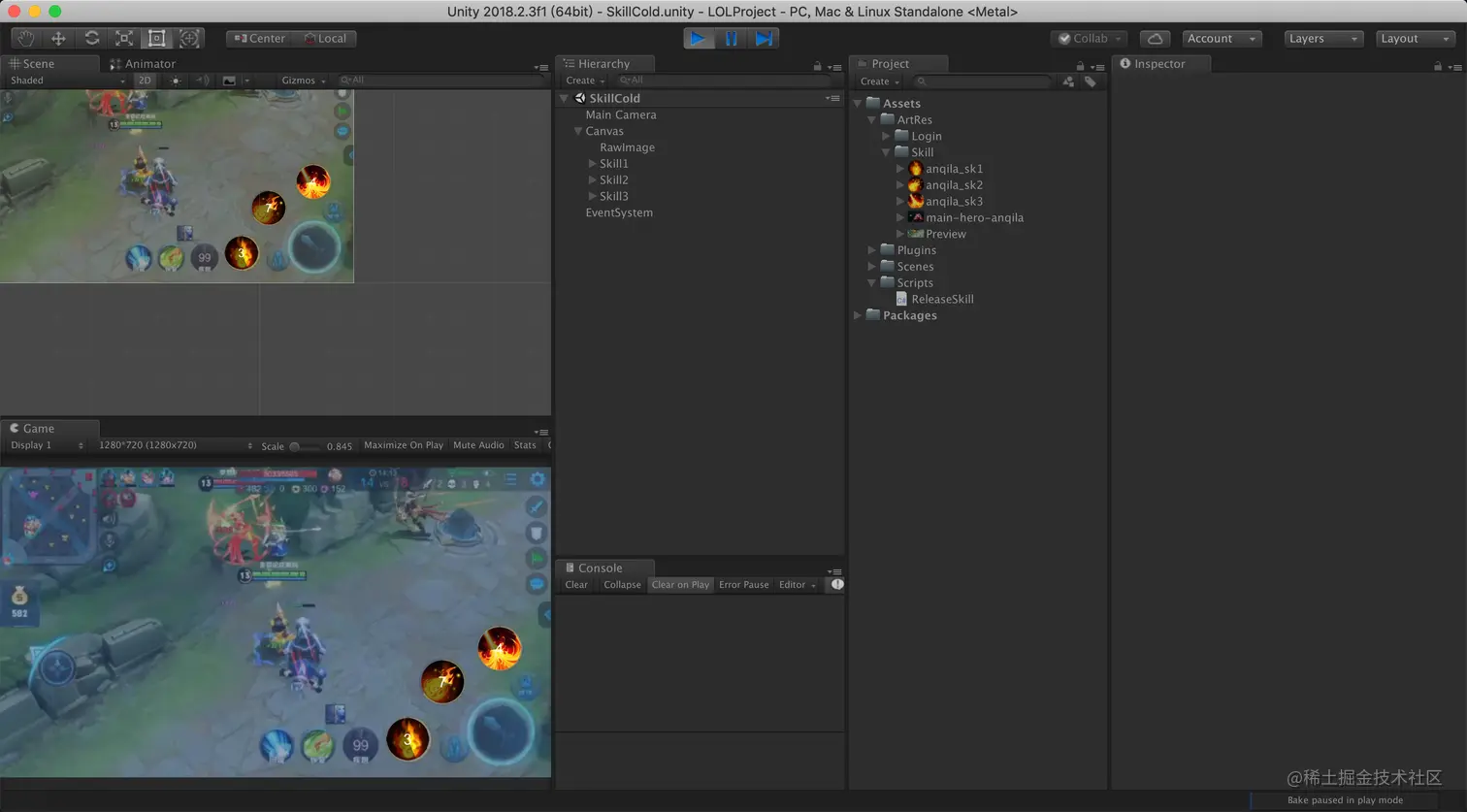Screen dimensions: 1467x812
Task: Select the Scale tool
Action: point(124,39)
